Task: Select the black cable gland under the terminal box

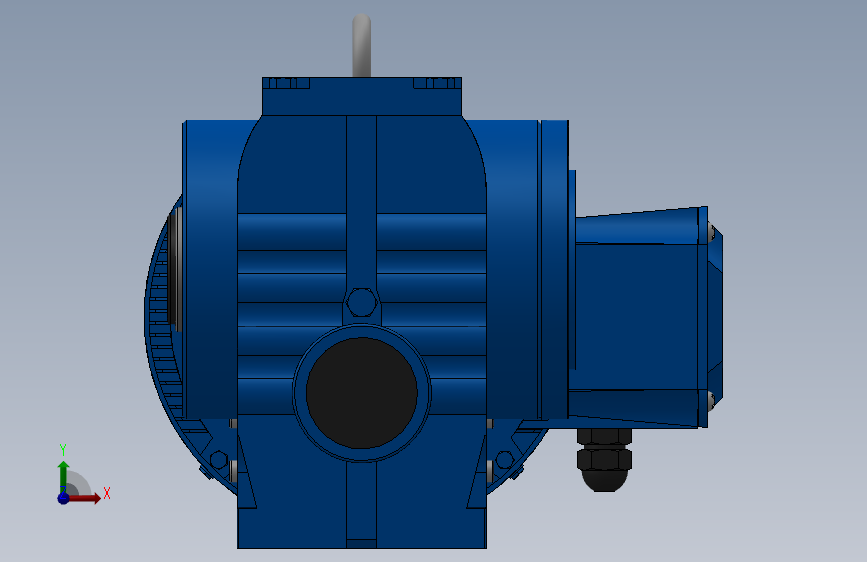Action: point(605,460)
